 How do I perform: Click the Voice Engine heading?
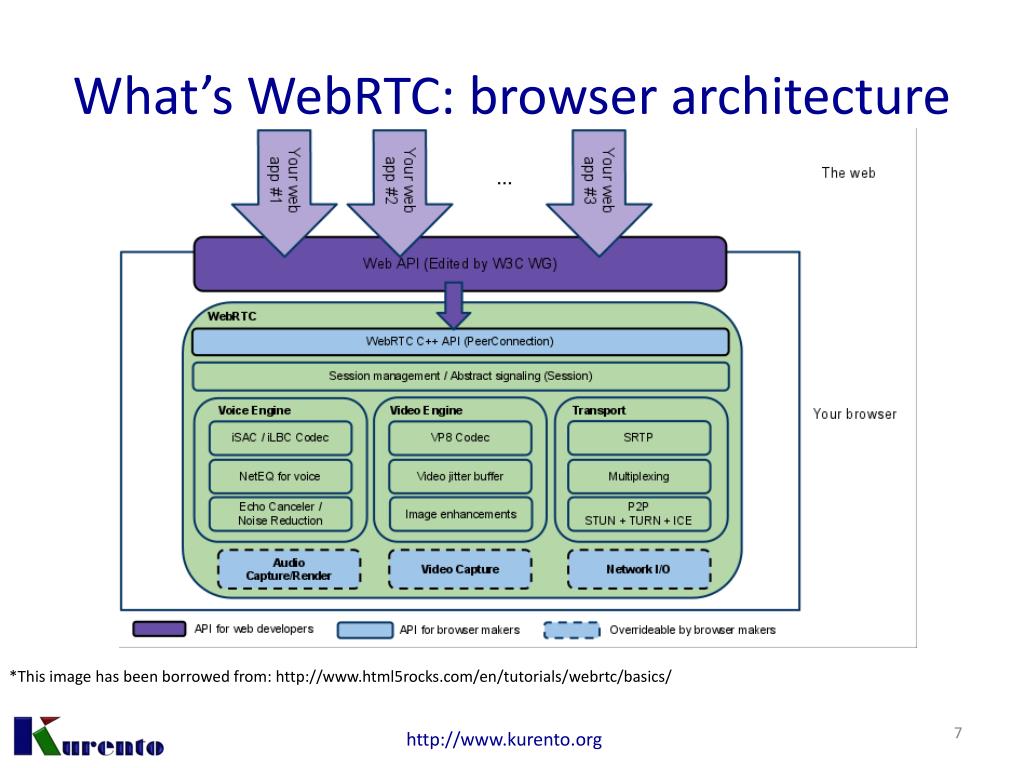click(x=254, y=410)
